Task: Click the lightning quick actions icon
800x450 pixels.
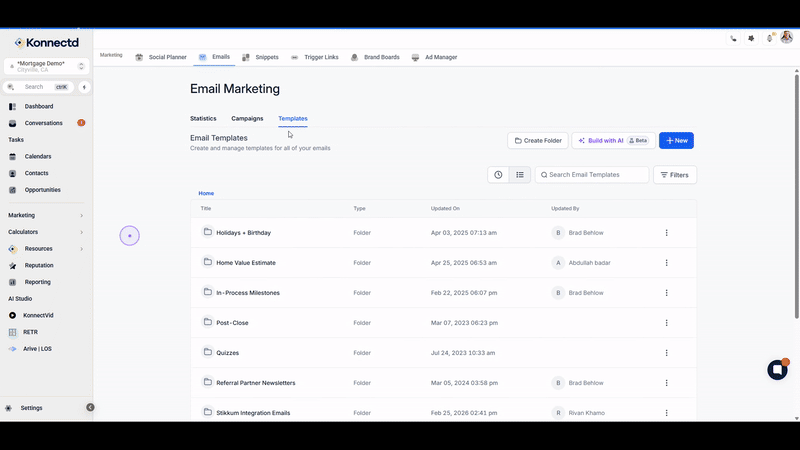Action: [x=84, y=87]
